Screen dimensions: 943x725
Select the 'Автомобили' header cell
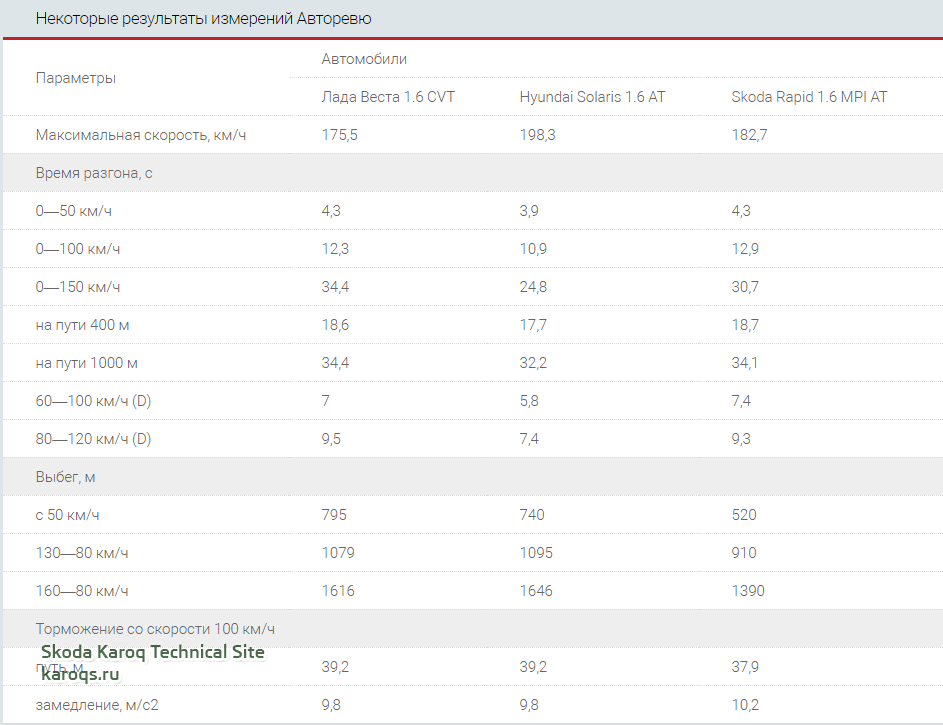tap(364, 59)
